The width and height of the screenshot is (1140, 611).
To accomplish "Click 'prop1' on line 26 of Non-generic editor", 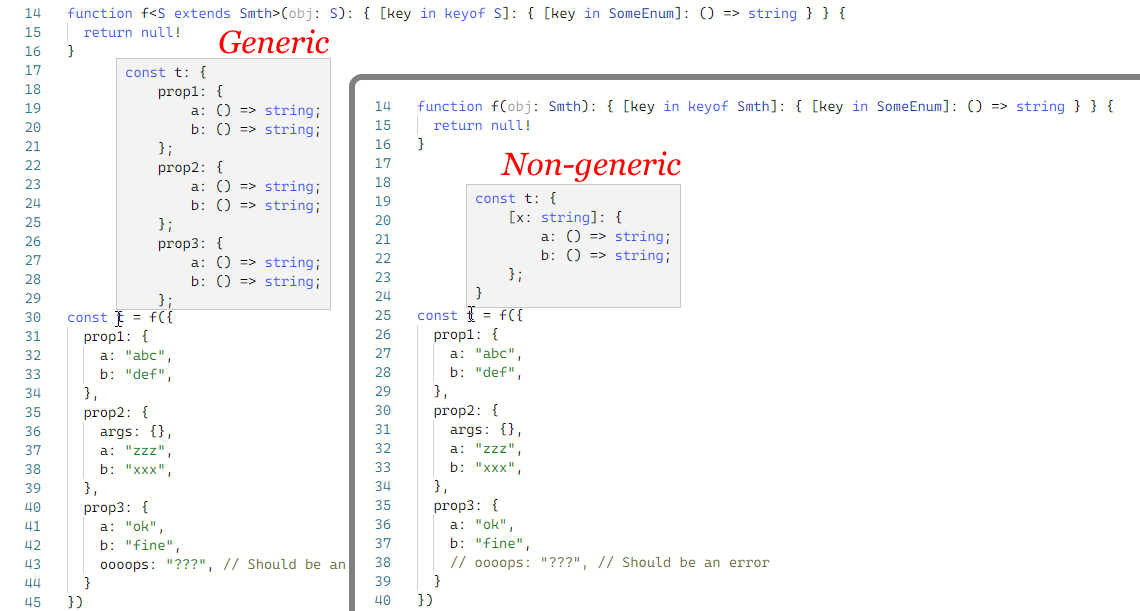I will pos(454,334).
